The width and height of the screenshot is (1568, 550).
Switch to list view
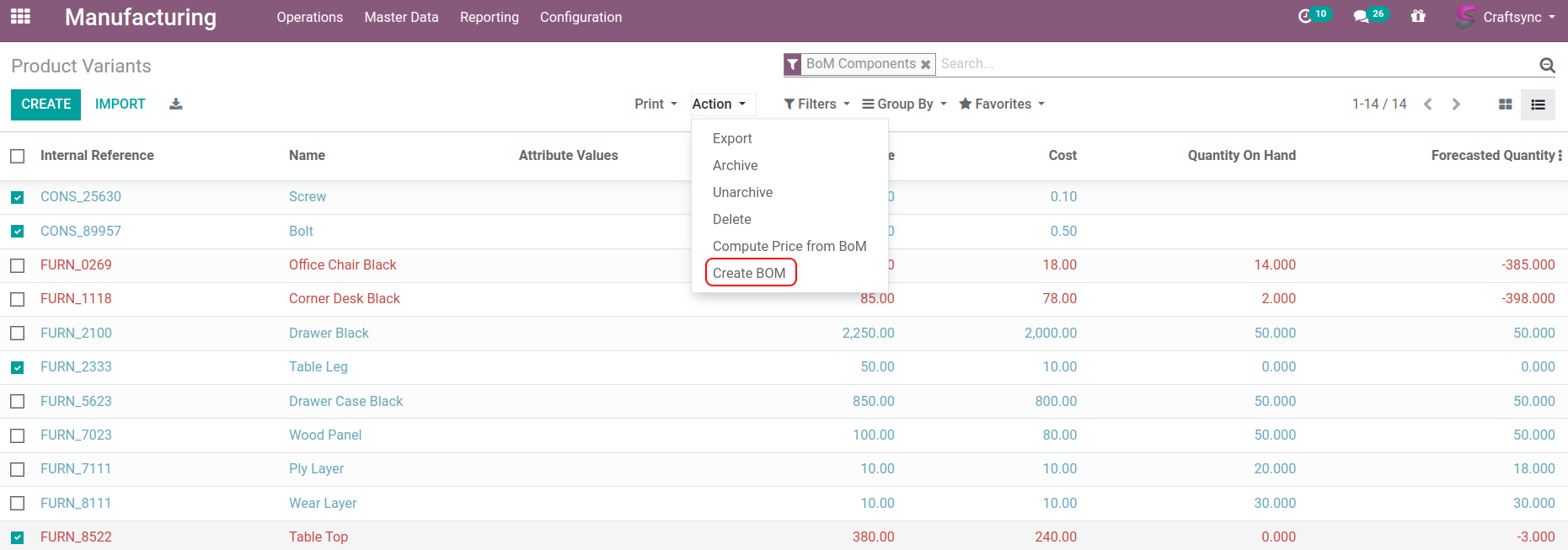tap(1538, 104)
